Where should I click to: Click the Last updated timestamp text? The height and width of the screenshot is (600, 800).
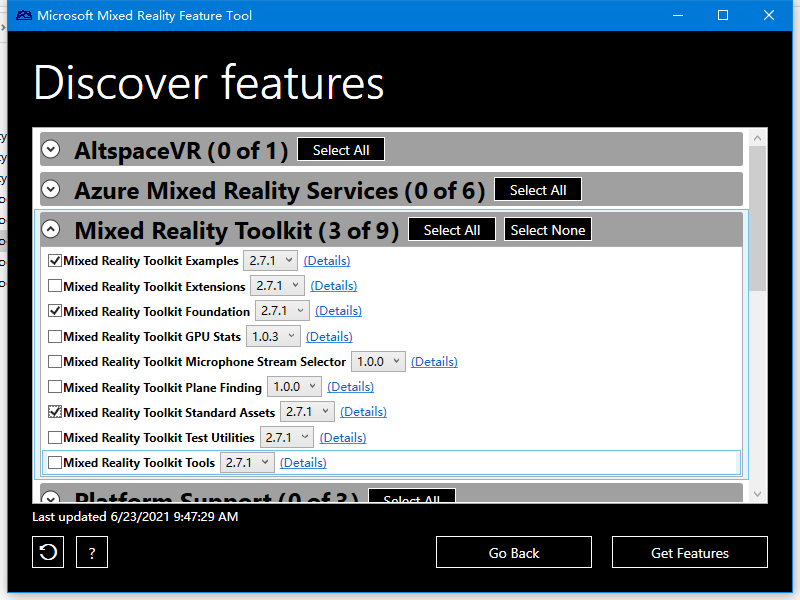[x=135, y=517]
